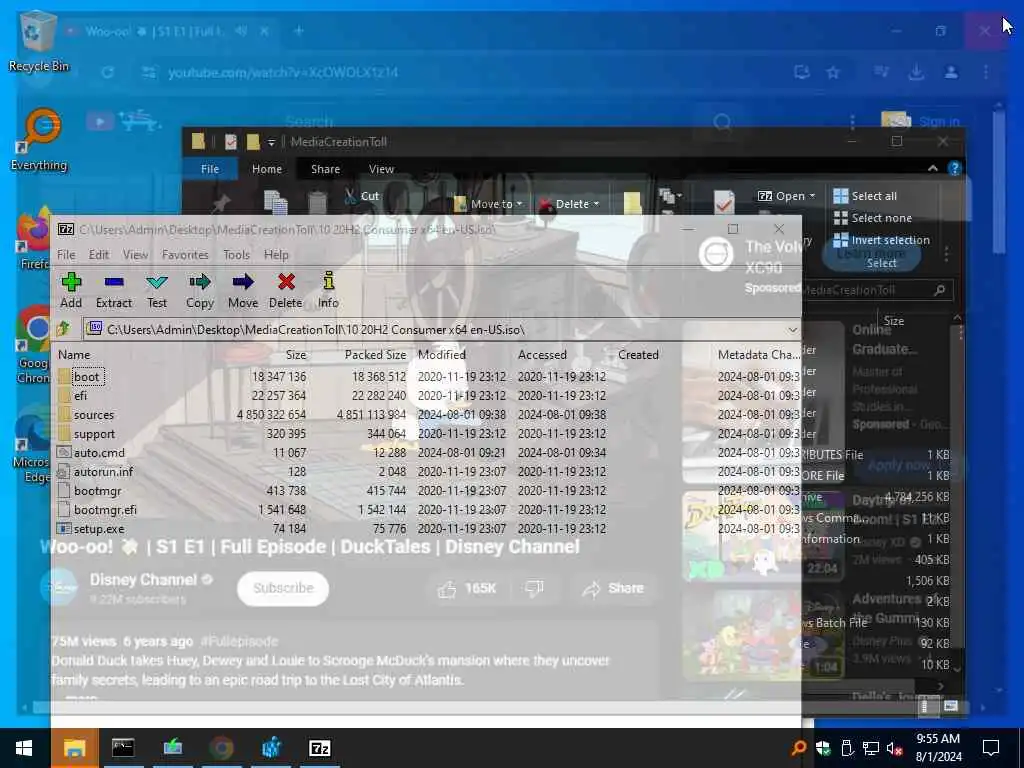Click the Chrome downloads icon
Viewport: 1024px width, 768px height.
(x=916, y=72)
